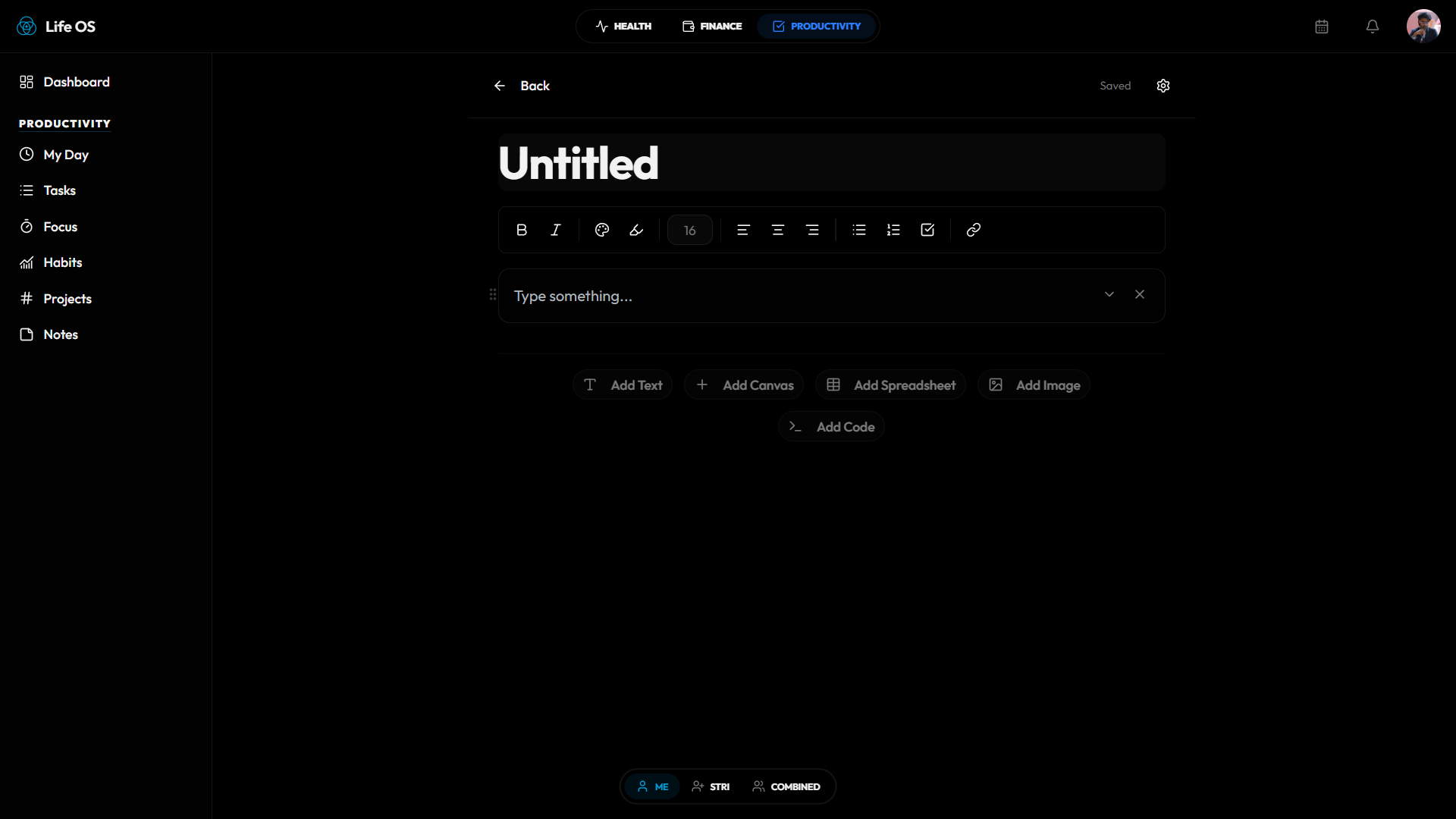Select the STRI view toggle
1456x819 pixels.
click(x=711, y=787)
